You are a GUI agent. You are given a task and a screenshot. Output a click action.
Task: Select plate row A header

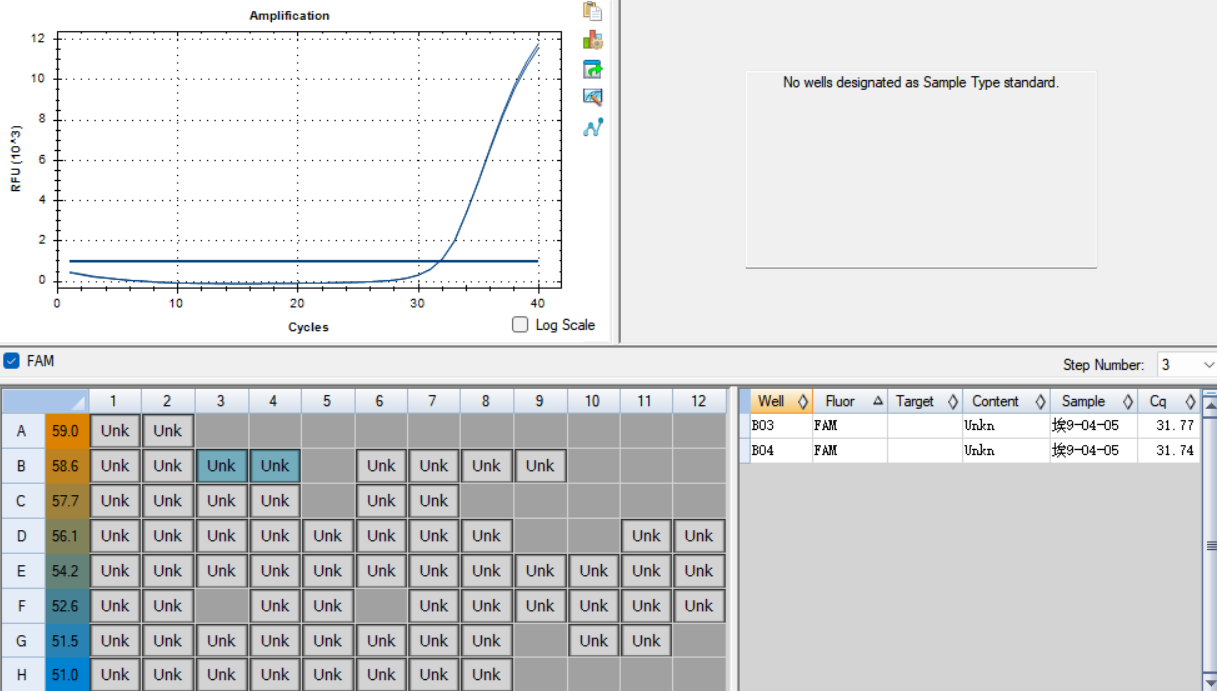click(22, 431)
